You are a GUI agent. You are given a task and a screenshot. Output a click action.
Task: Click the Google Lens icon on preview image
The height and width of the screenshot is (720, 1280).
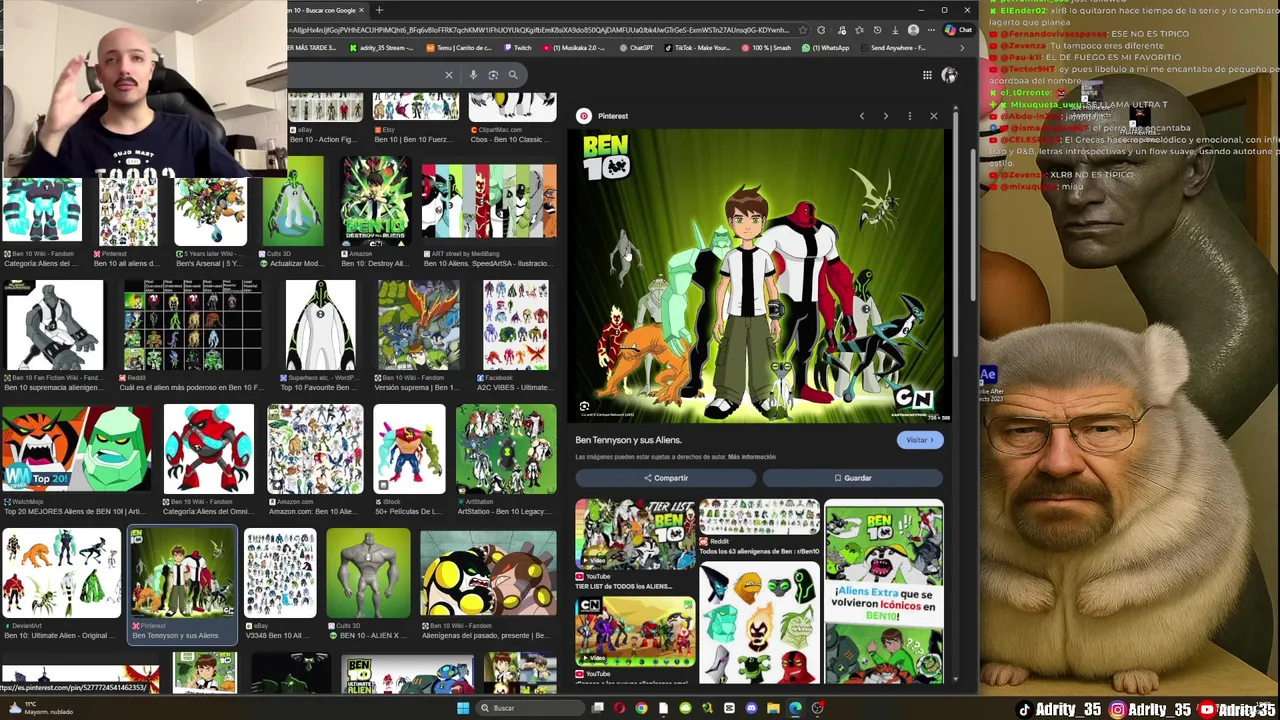pos(585,407)
